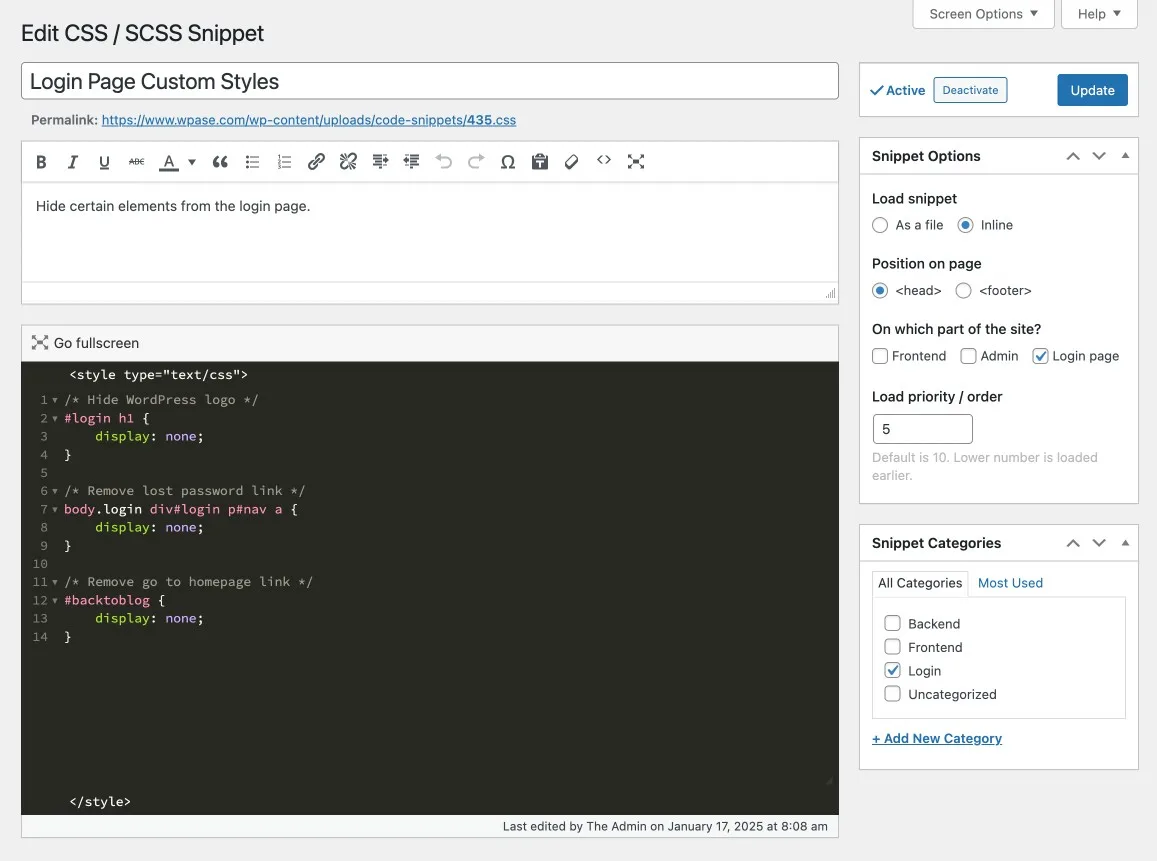
Task: Insert a numbered list
Action: (284, 162)
